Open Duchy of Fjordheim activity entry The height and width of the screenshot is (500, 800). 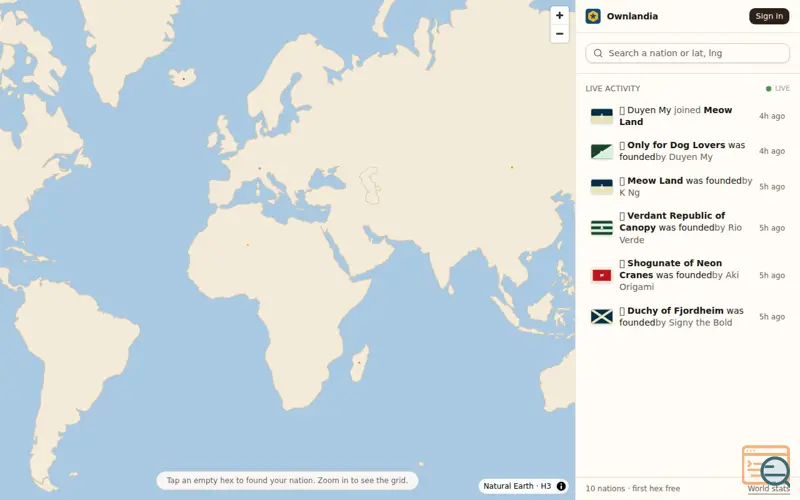(x=687, y=316)
